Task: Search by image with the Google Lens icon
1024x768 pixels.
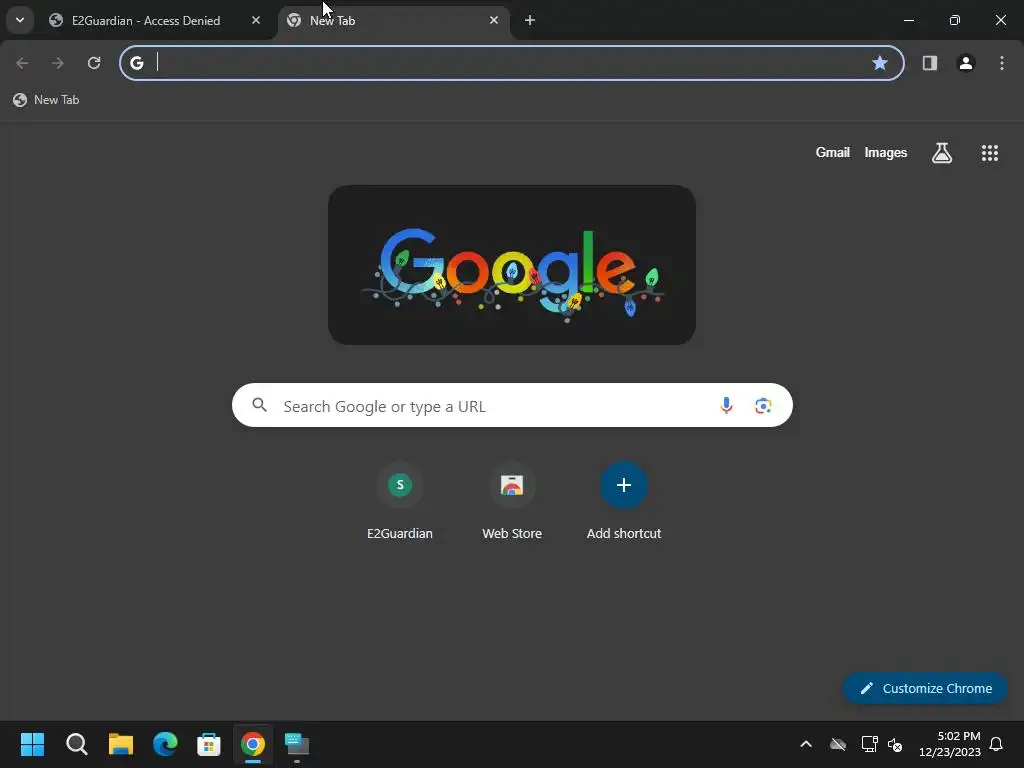Action: coord(763,406)
